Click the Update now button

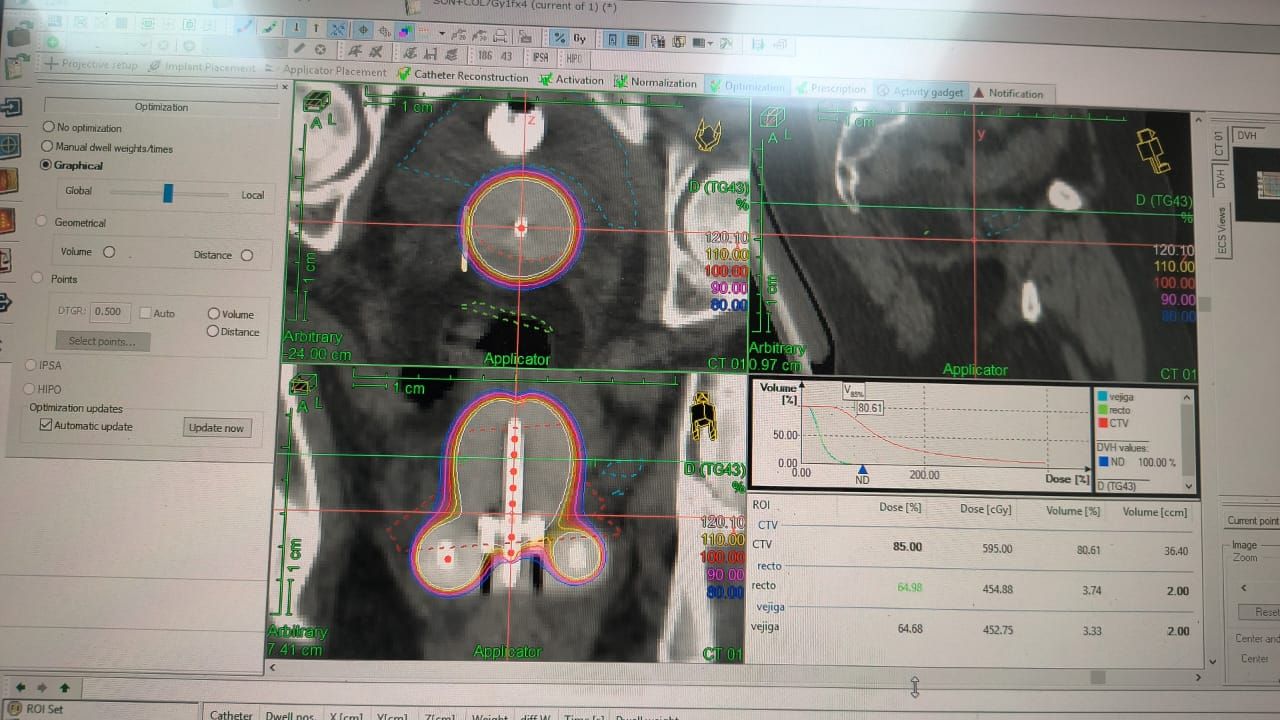[x=216, y=428]
